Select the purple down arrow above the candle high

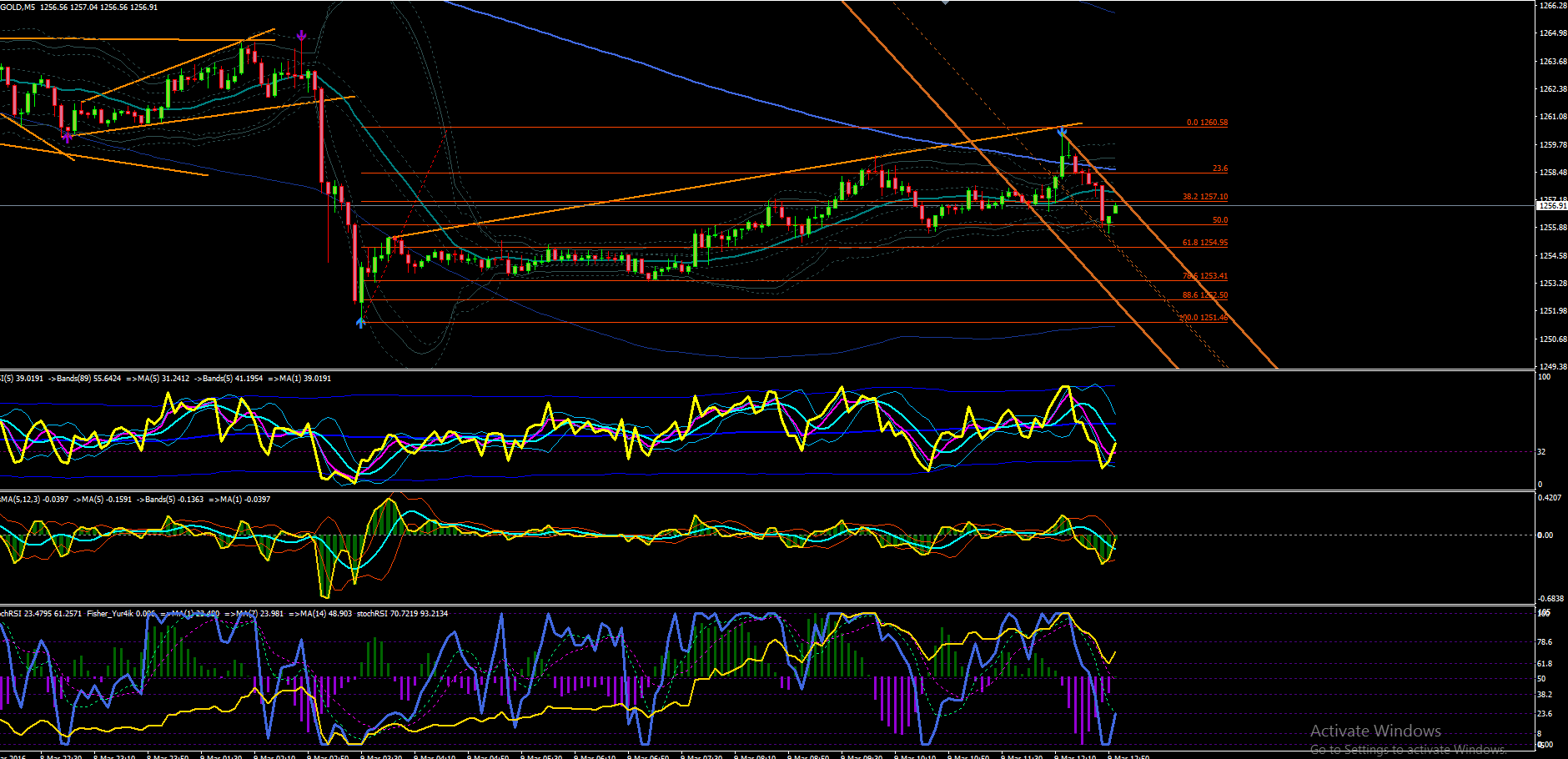click(301, 36)
